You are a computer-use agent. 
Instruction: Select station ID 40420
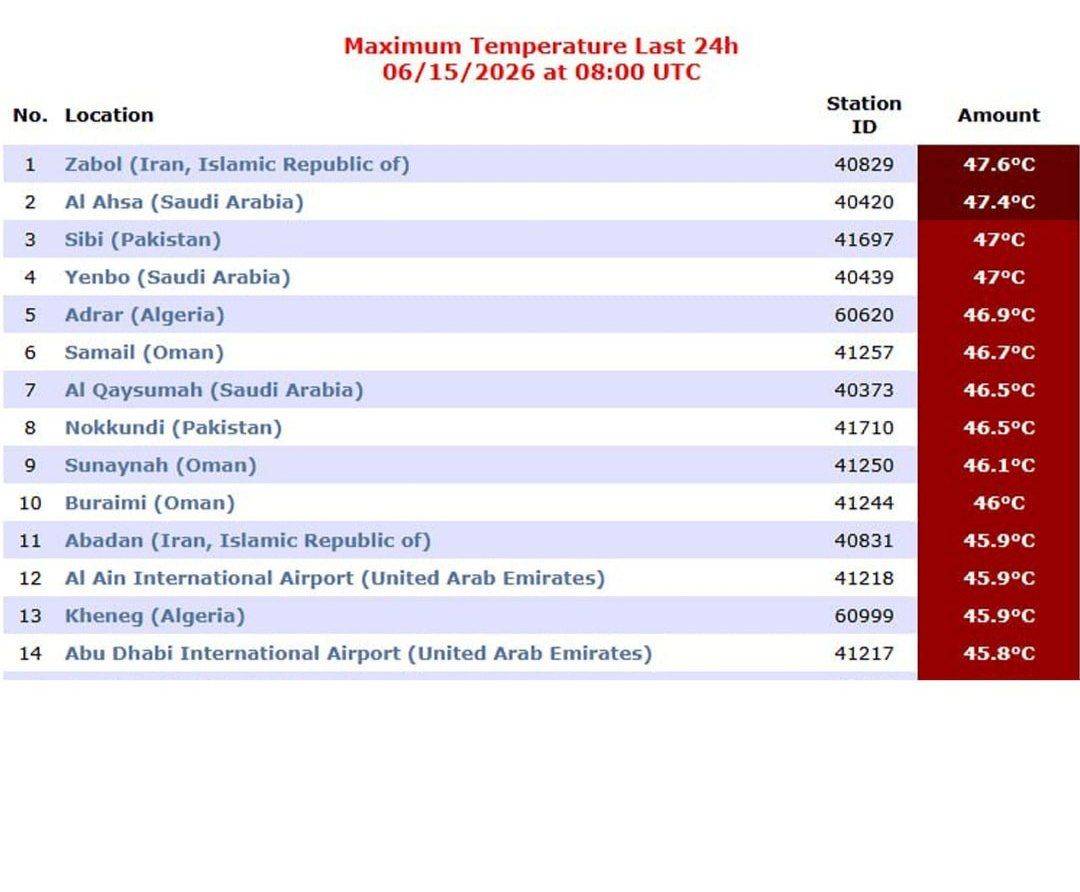pos(864,203)
